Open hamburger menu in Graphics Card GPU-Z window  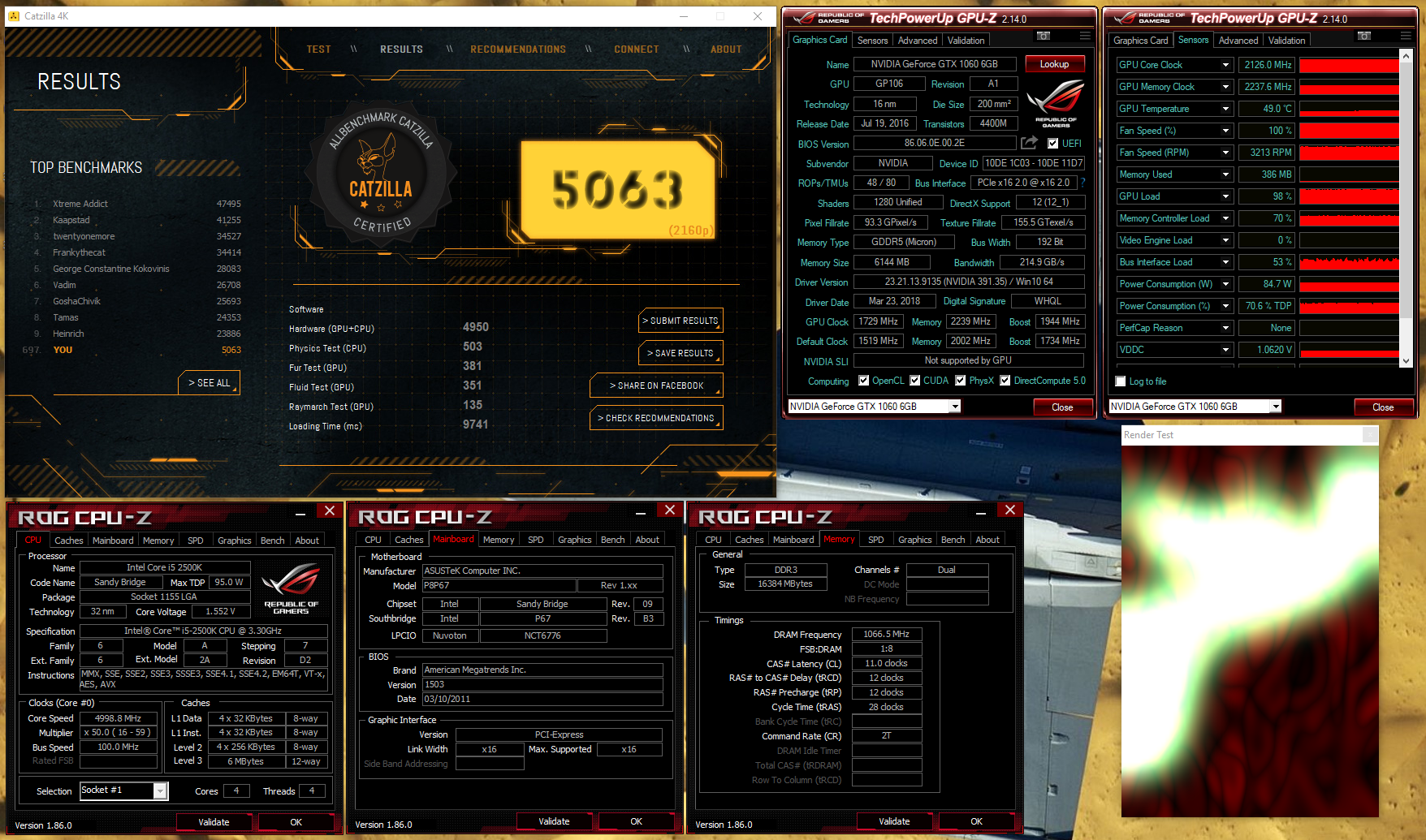coord(1085,36)
